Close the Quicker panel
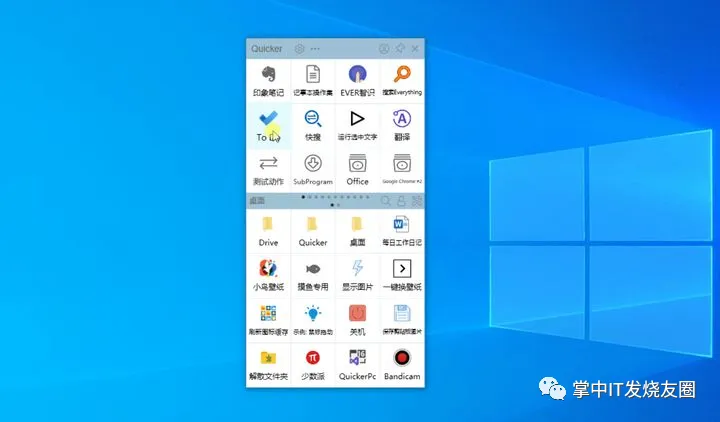The height and width of the screenshot is (422, 720). [415, 48]
